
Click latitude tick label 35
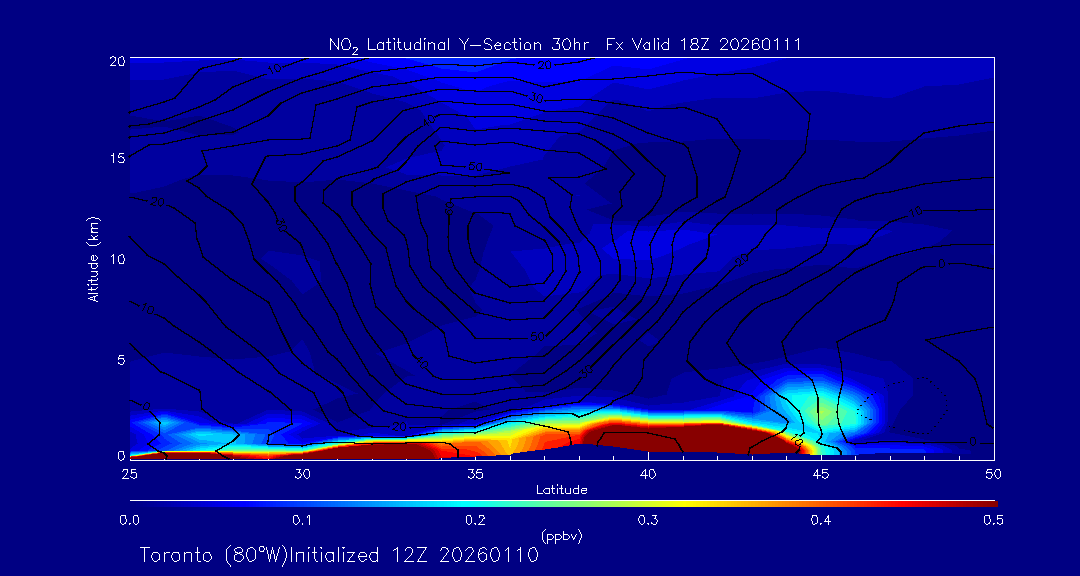click(475, 473)
